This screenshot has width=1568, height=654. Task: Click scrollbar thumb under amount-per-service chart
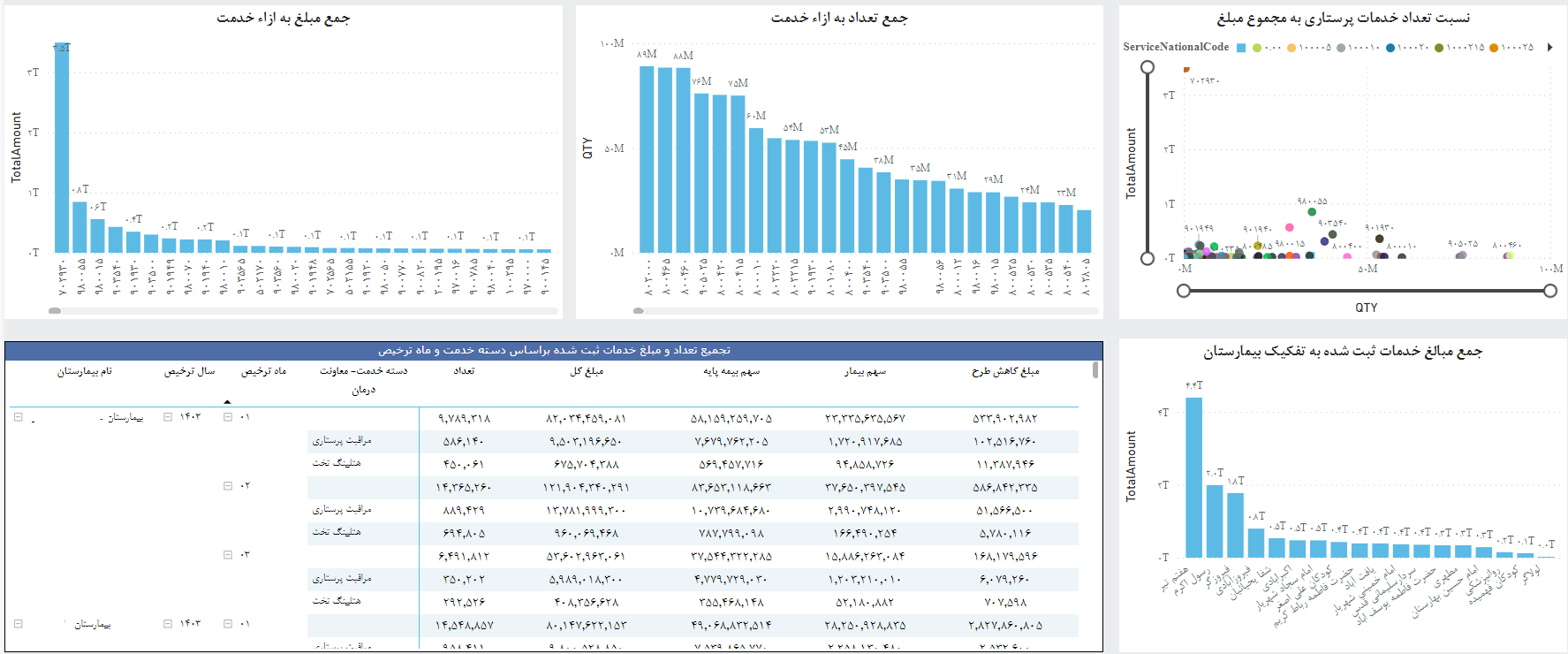pos(55,311)
